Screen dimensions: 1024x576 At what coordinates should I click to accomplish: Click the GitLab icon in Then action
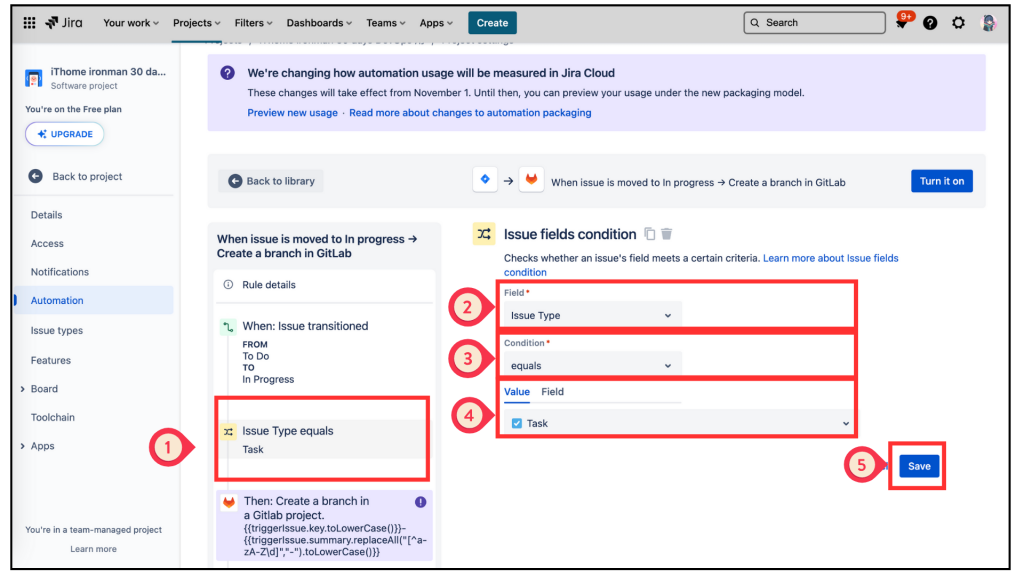point(229,502)
